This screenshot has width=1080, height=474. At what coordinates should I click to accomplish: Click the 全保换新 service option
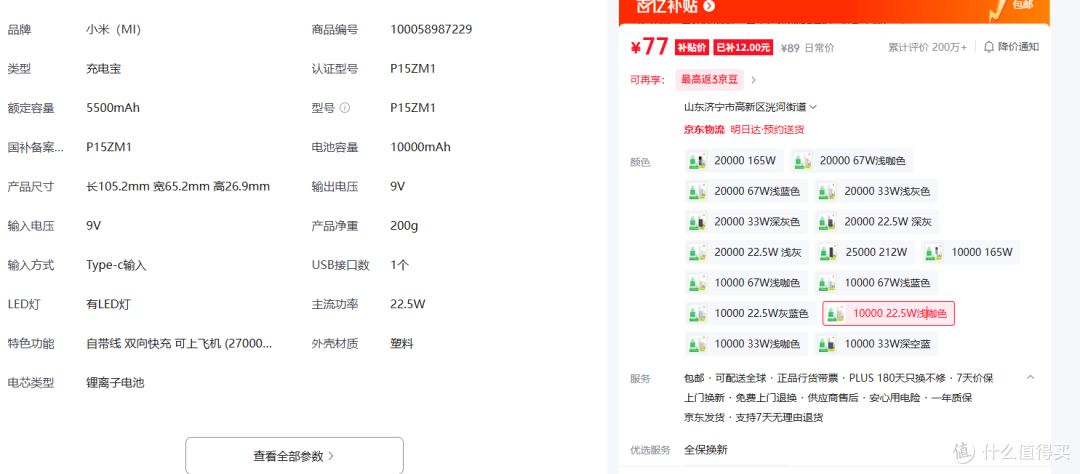(706, 450)
